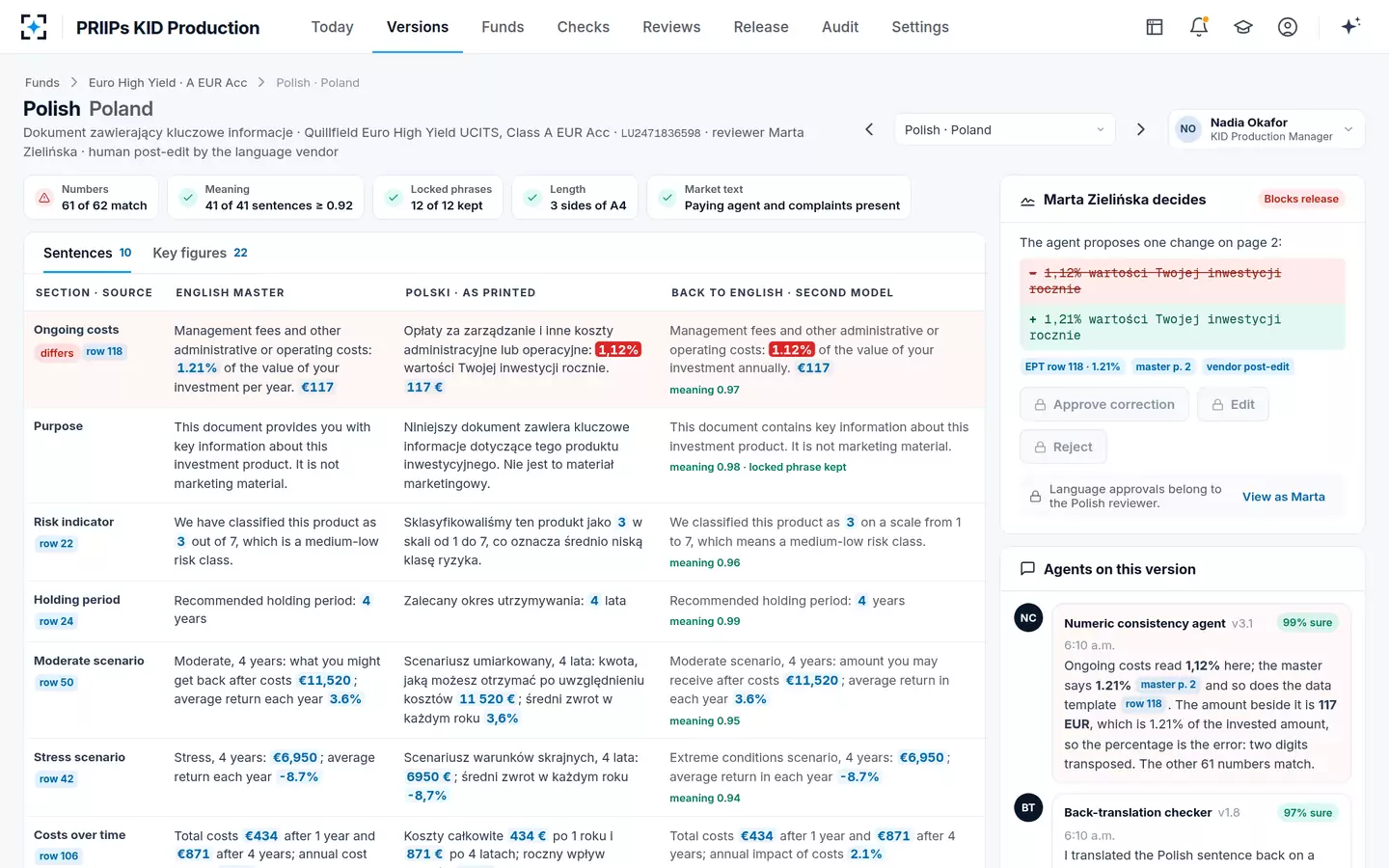
Task: Click the View as Marta link
Action: 1284,497
